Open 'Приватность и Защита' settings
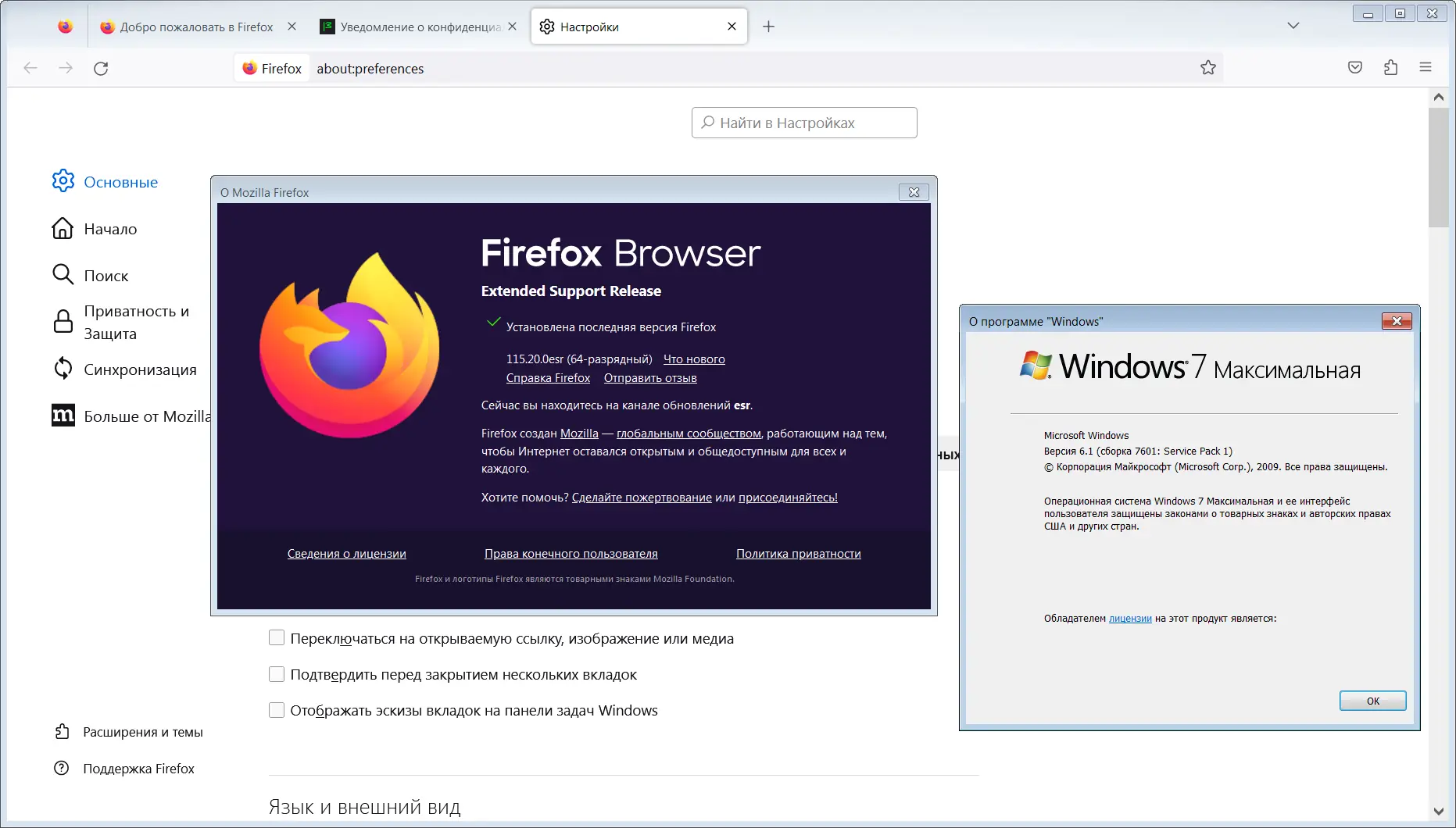The image size is (1456, 828). pyautogui.click(x=137, y=322)
